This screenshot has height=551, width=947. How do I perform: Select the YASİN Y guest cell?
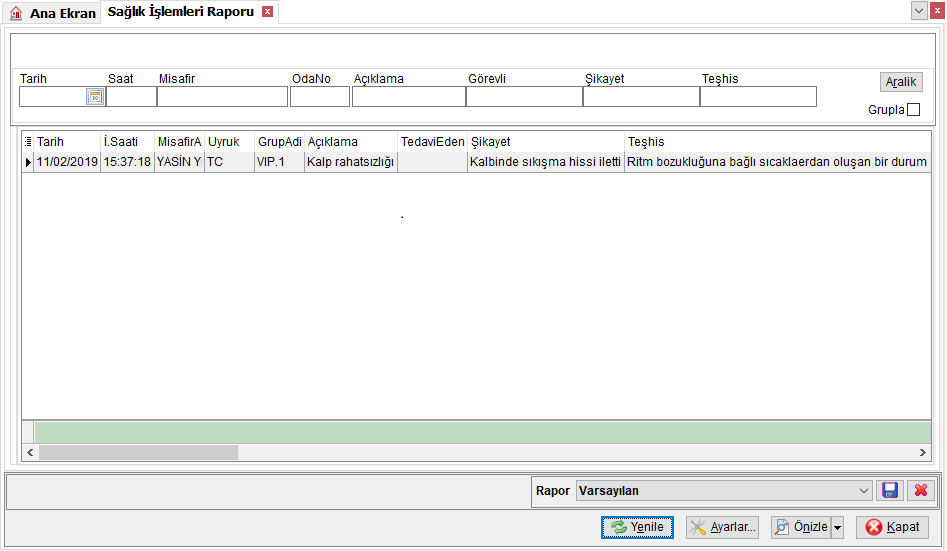click(x=179, y=162)
